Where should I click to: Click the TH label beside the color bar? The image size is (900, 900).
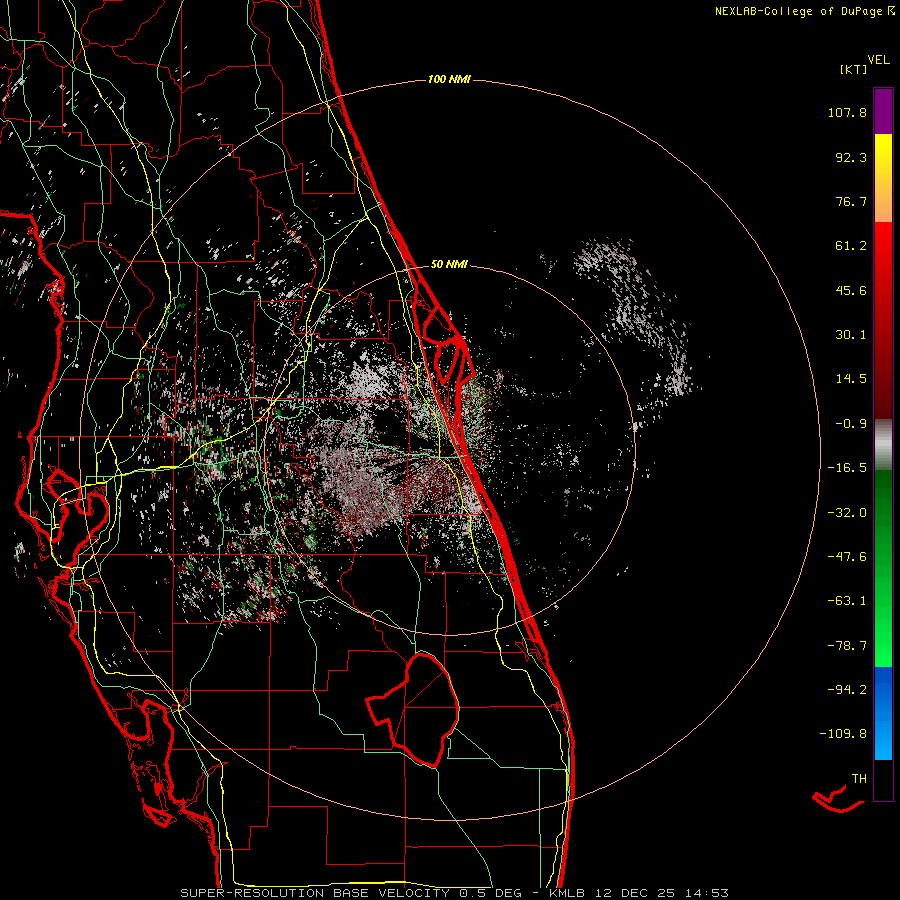(x=859, y=779)
